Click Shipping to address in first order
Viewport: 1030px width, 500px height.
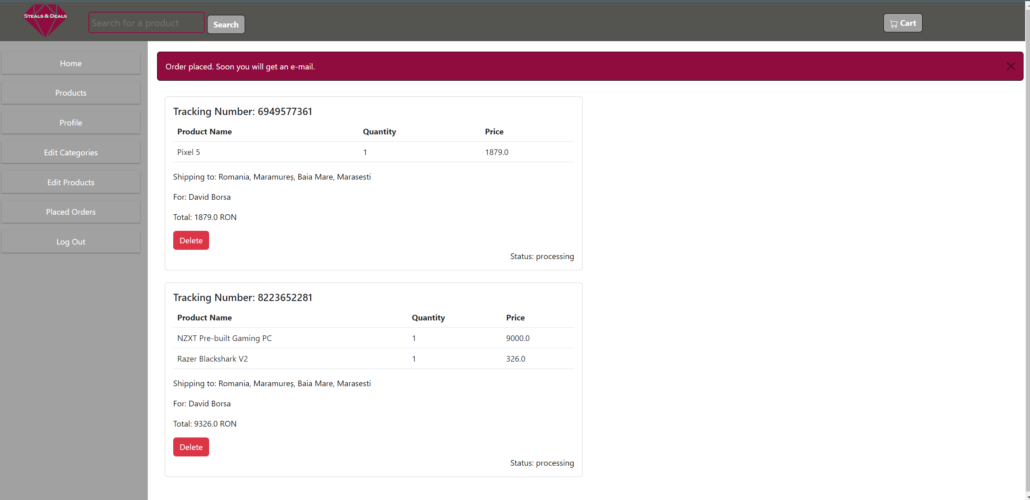coord(272,177)
